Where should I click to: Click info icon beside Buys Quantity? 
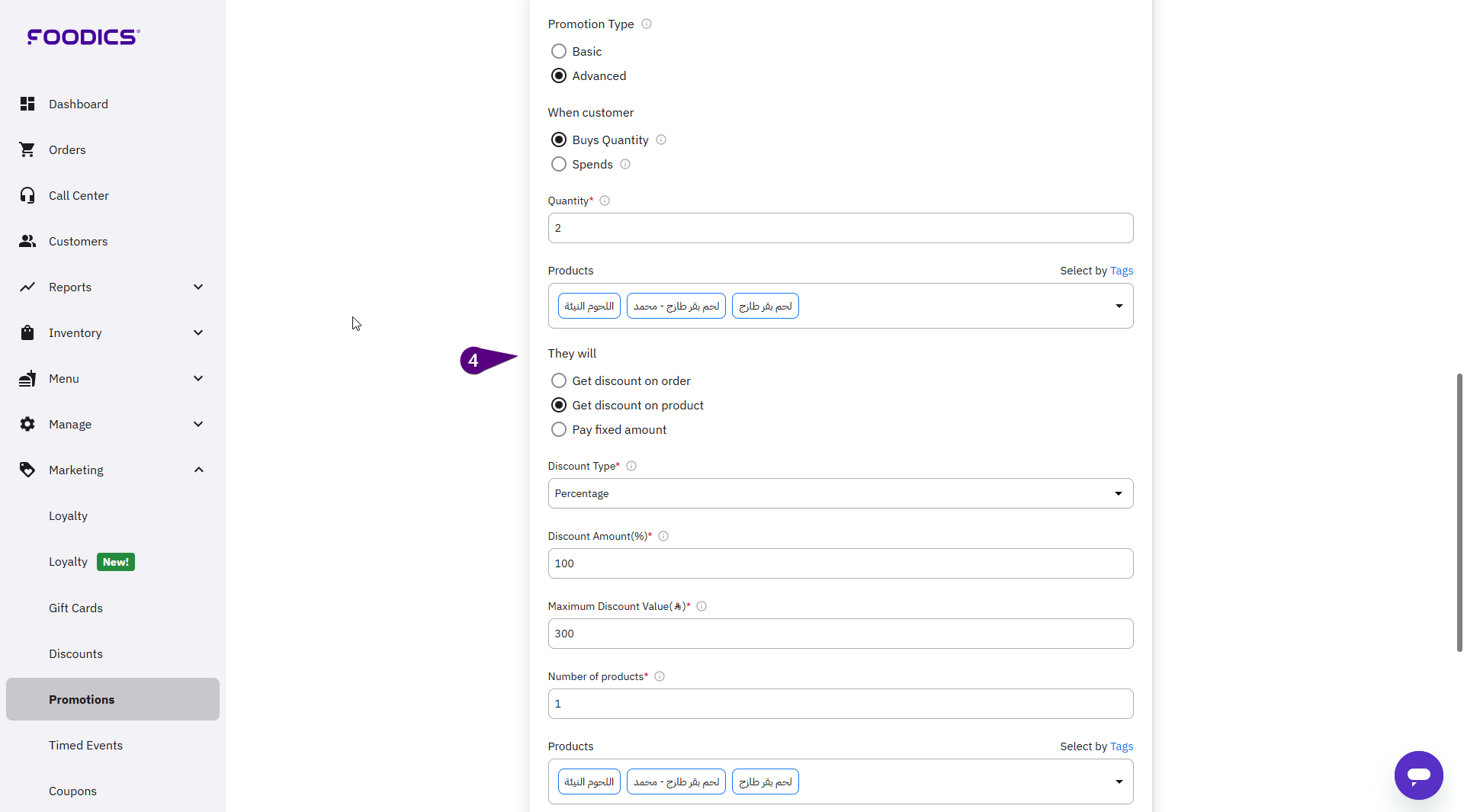(661, 140)
